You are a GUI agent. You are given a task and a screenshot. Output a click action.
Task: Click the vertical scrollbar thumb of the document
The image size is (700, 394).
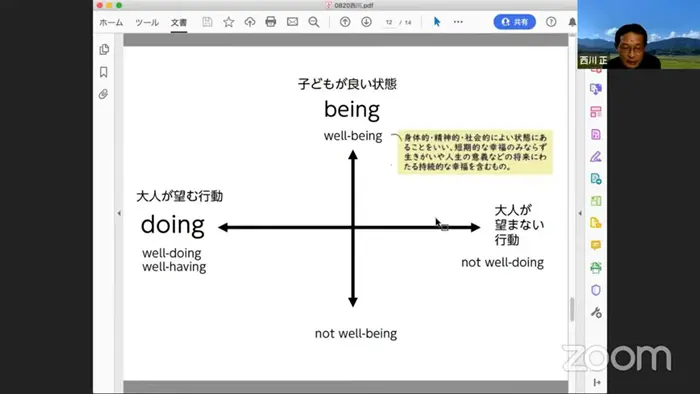click(x=572, y=309)
